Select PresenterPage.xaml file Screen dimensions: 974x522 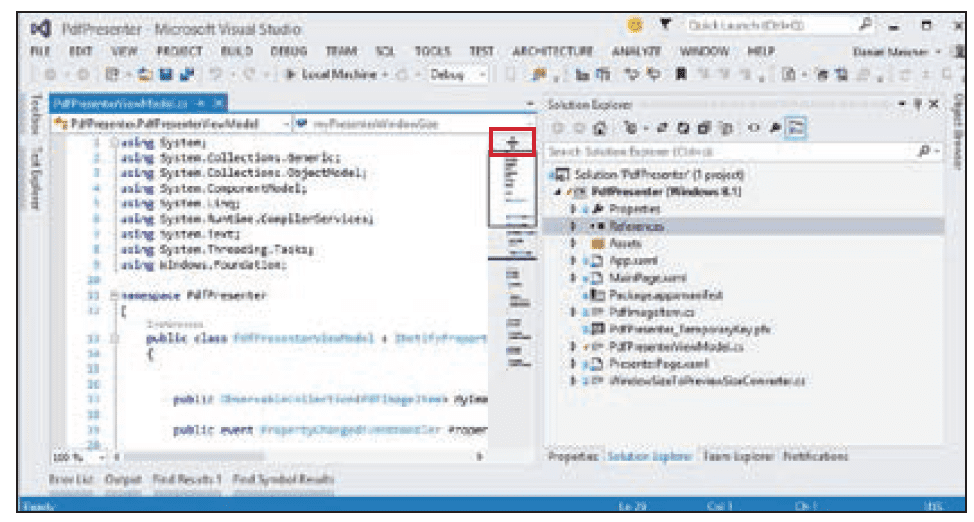(658, 364)
